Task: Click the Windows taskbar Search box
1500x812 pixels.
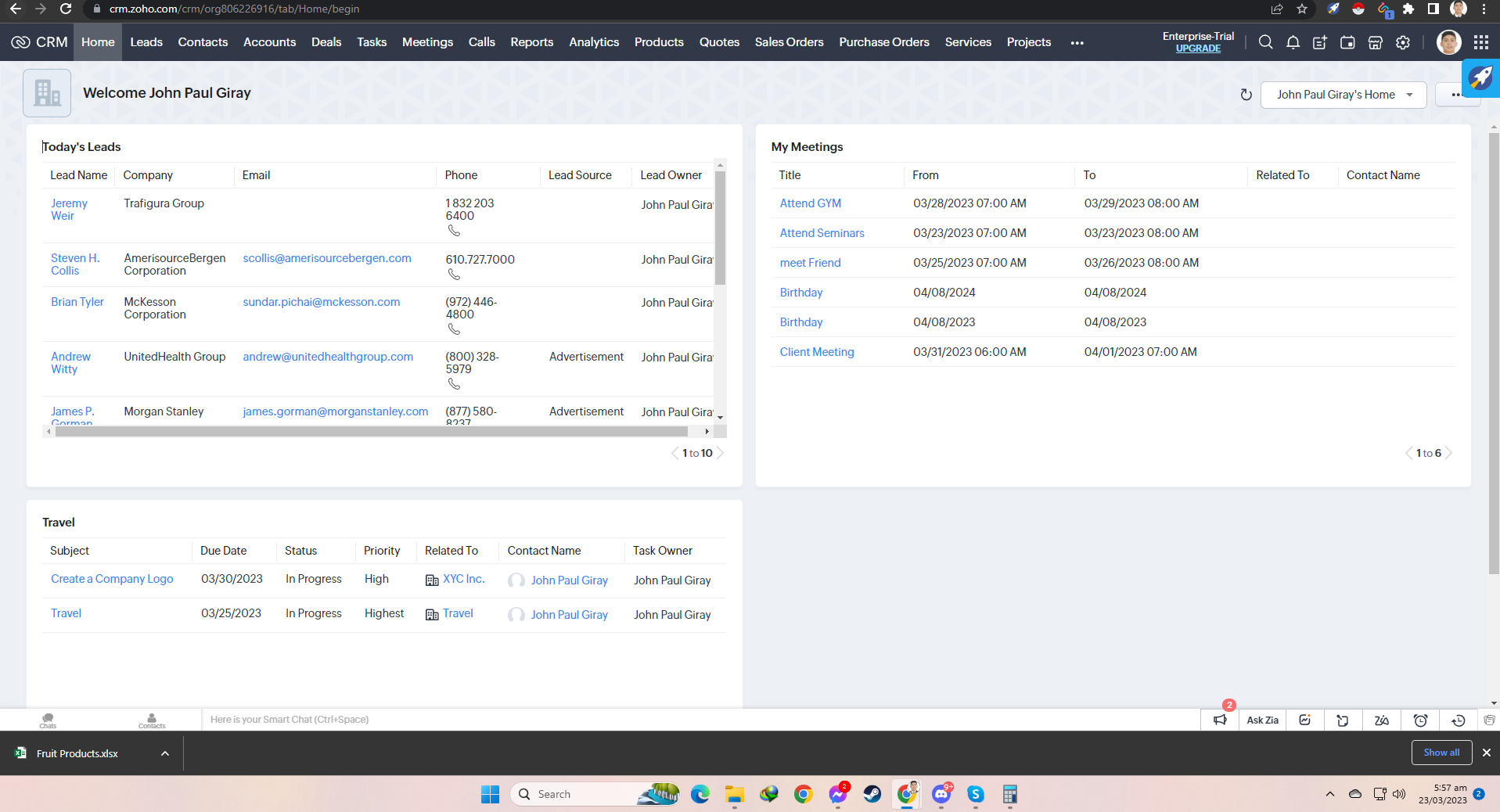Action: point(595,794)
